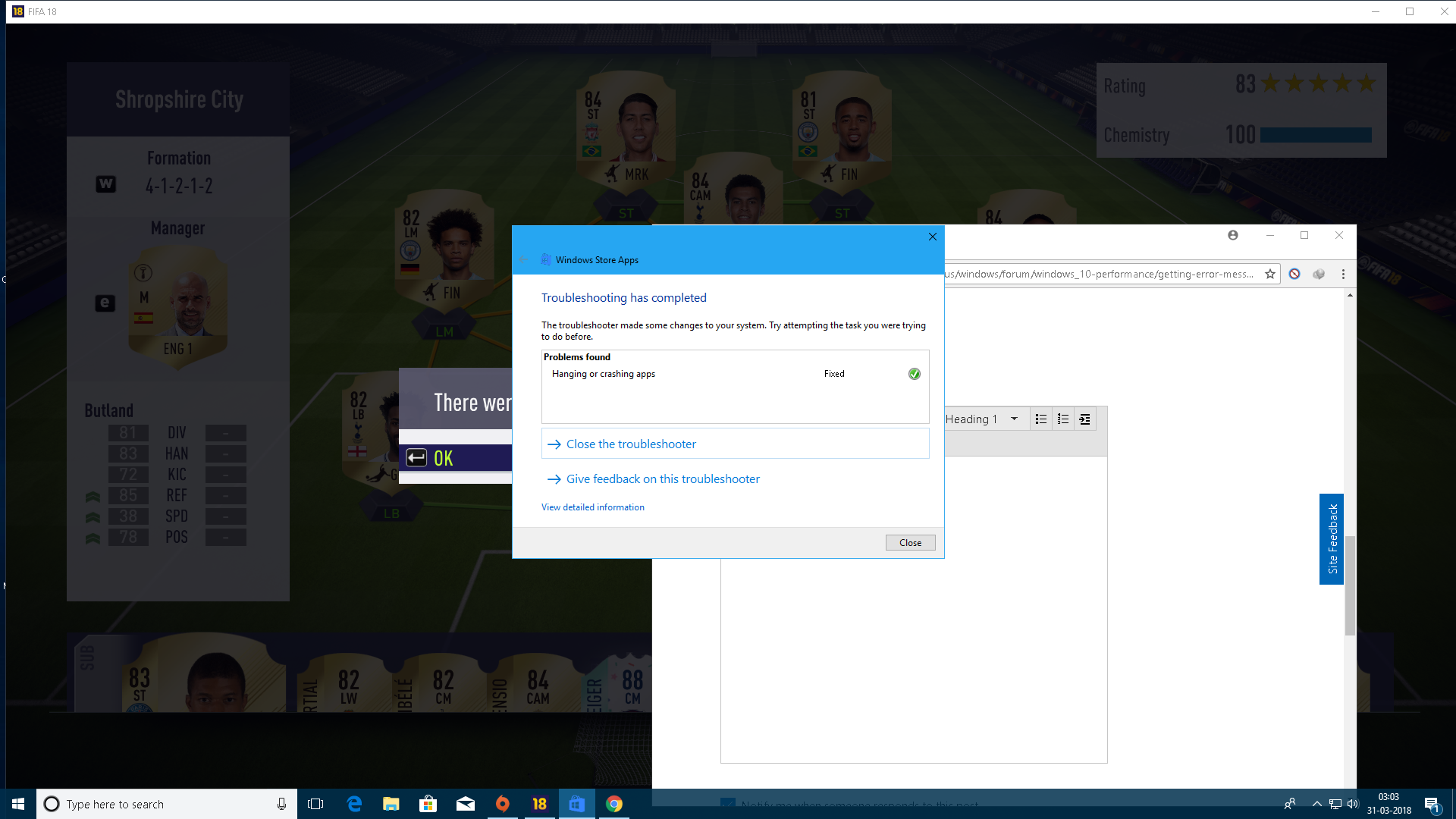This screenshot has width=1456, height=819.
Task: Select the 'Hanging or crashing apps' row
Action: (x=735, y=374)
